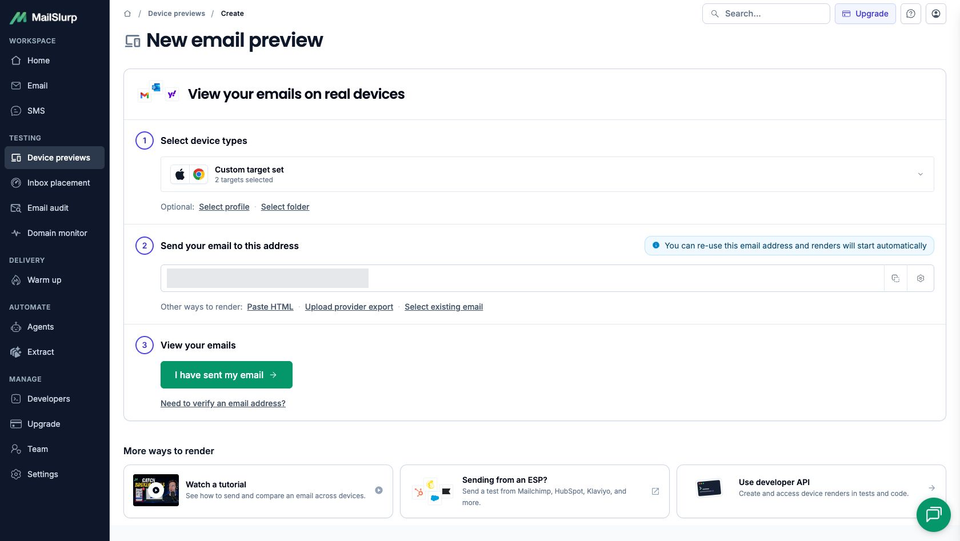Viewport: 960px width, 541px height.
Task: Open the Watch a tutorial card
Action: pyautogui.click(x=258, y=491)
